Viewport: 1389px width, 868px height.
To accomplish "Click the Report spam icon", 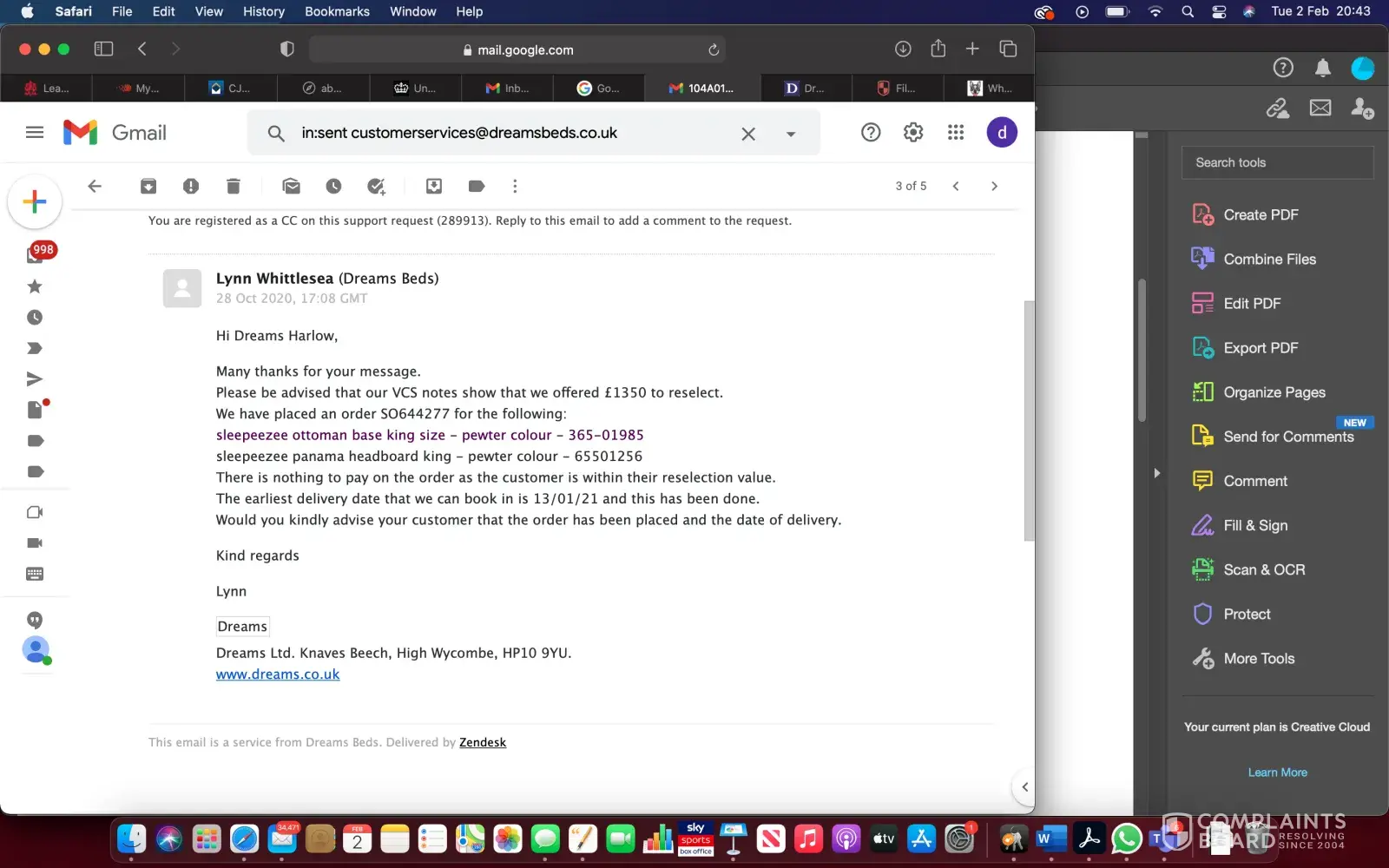I will pos(191,186).
